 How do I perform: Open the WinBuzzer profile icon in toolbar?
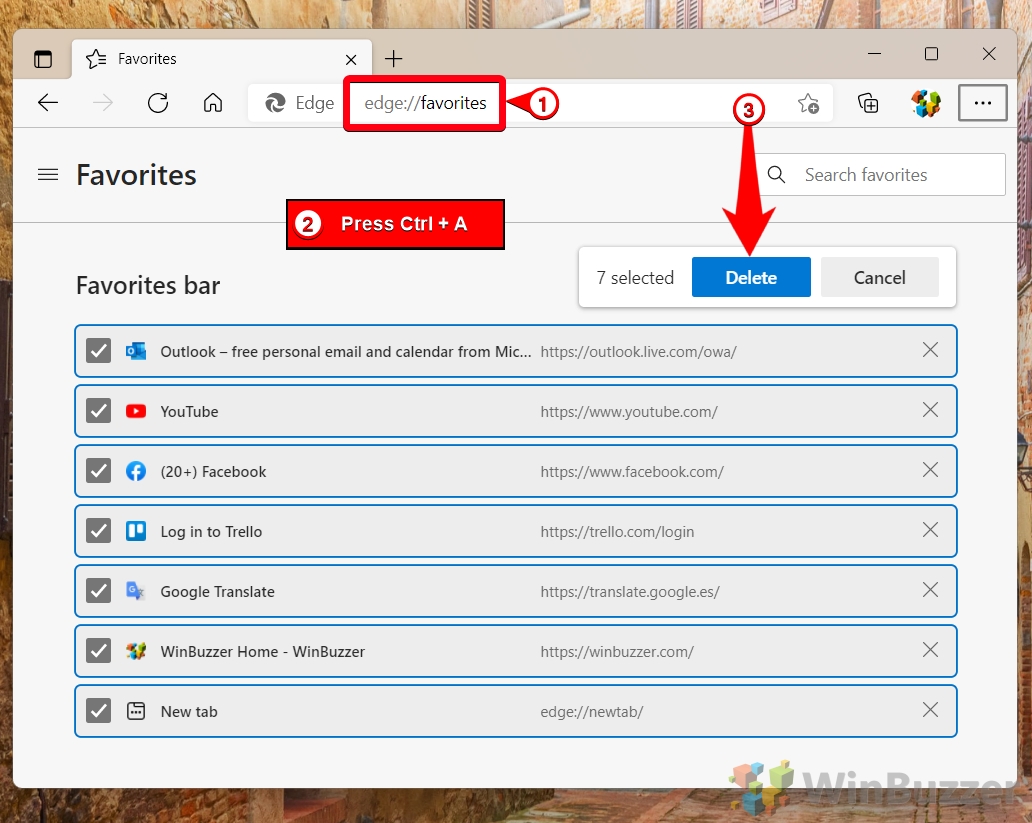(925, 103)
